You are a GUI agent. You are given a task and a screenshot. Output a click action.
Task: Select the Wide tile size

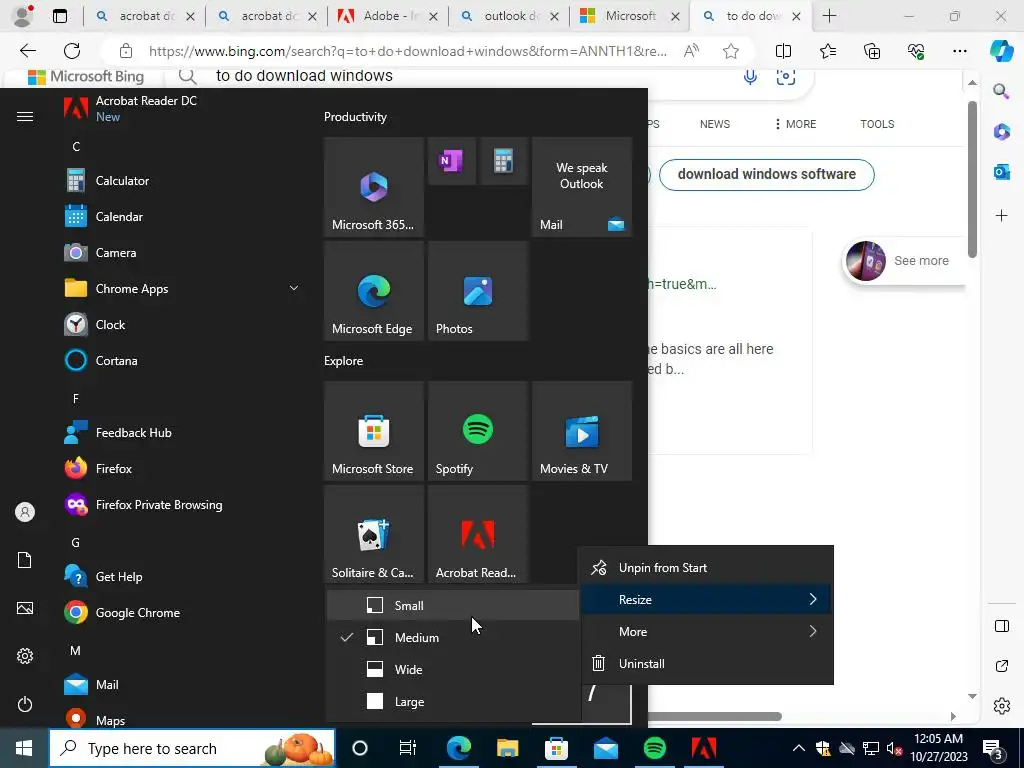click(453, 669)
